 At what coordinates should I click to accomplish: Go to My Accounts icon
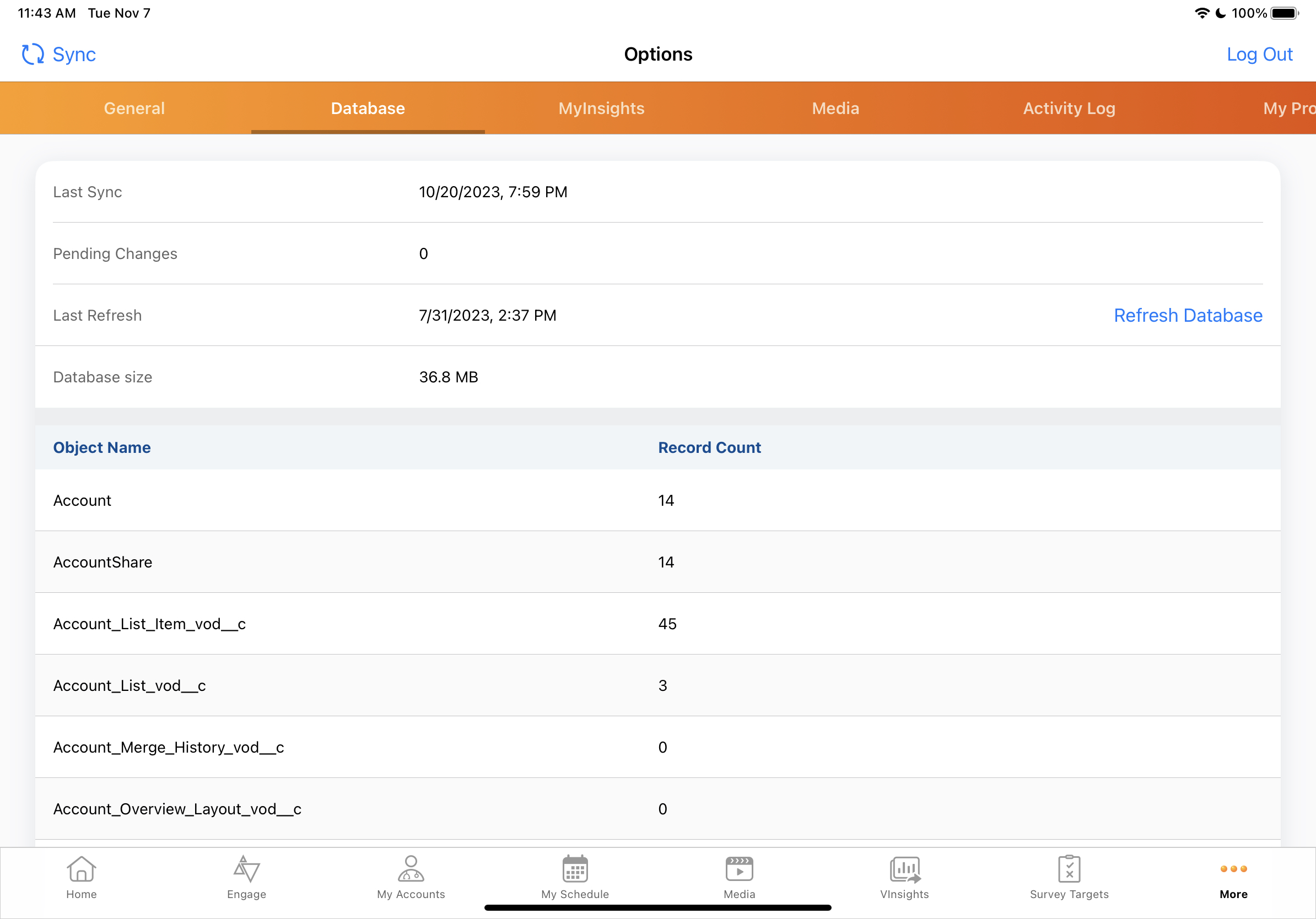pos(411,869)
